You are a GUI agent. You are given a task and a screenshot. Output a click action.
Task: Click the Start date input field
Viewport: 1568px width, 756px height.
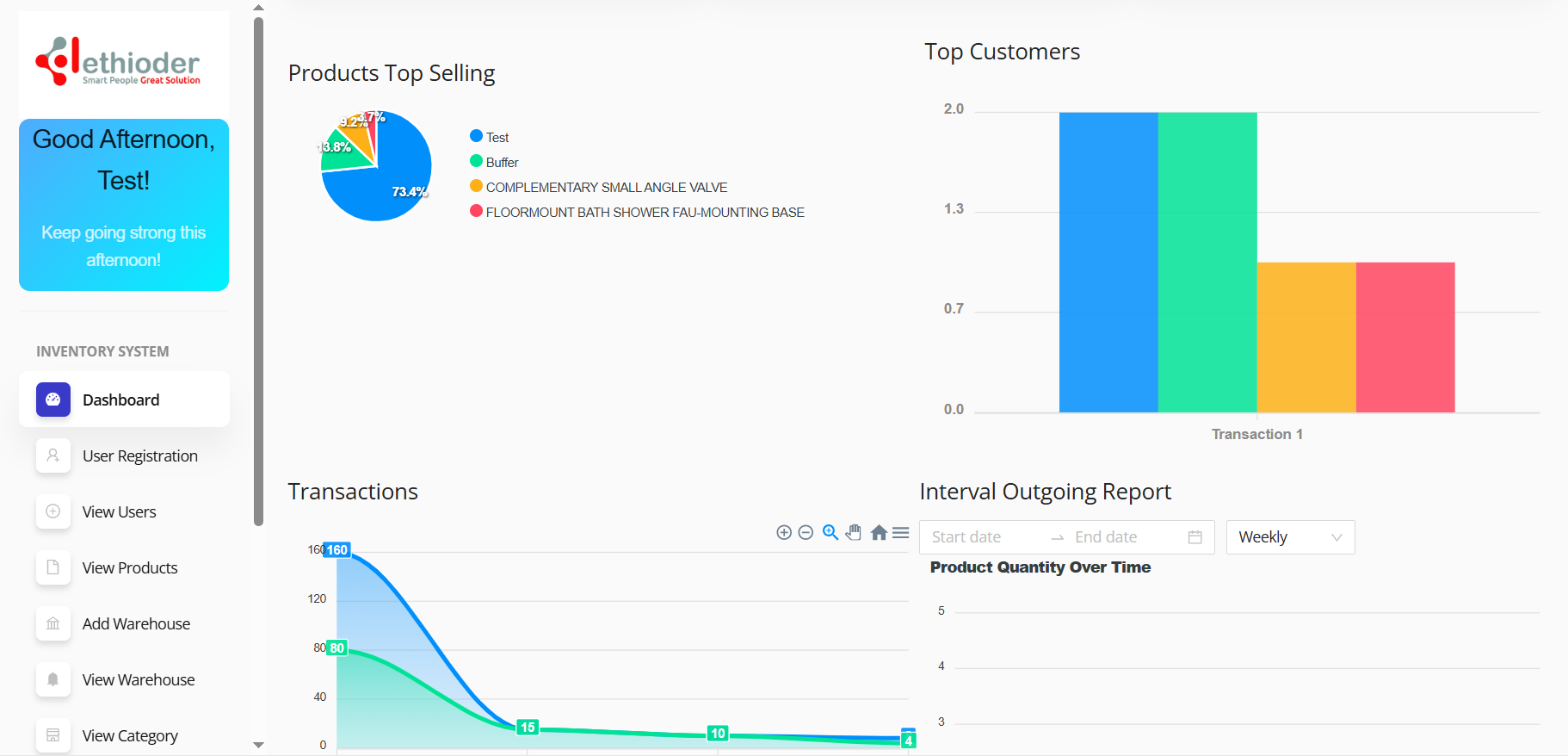985,537
